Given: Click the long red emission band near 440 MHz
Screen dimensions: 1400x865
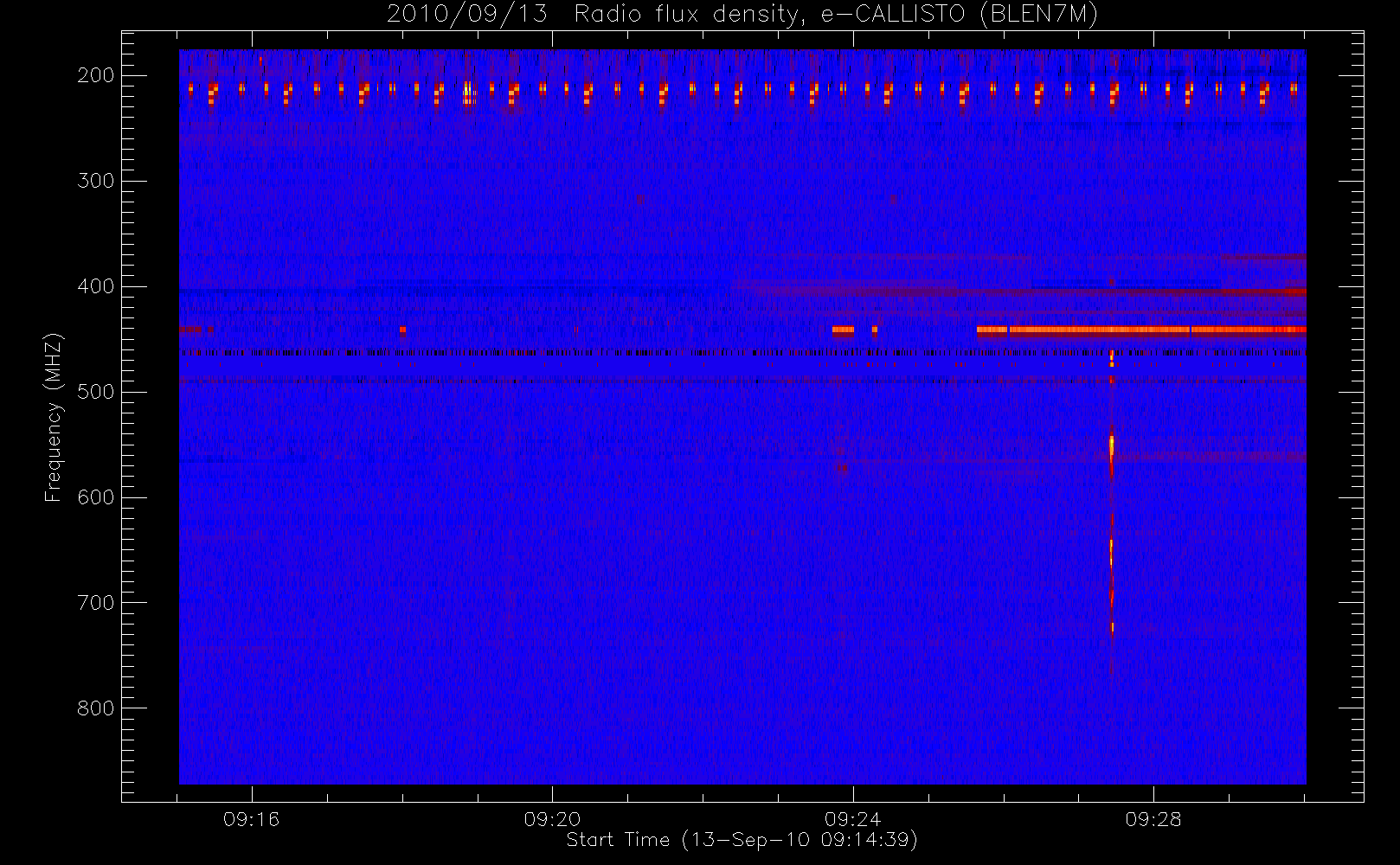Looking at the screenshot, I should [1141, 330].
